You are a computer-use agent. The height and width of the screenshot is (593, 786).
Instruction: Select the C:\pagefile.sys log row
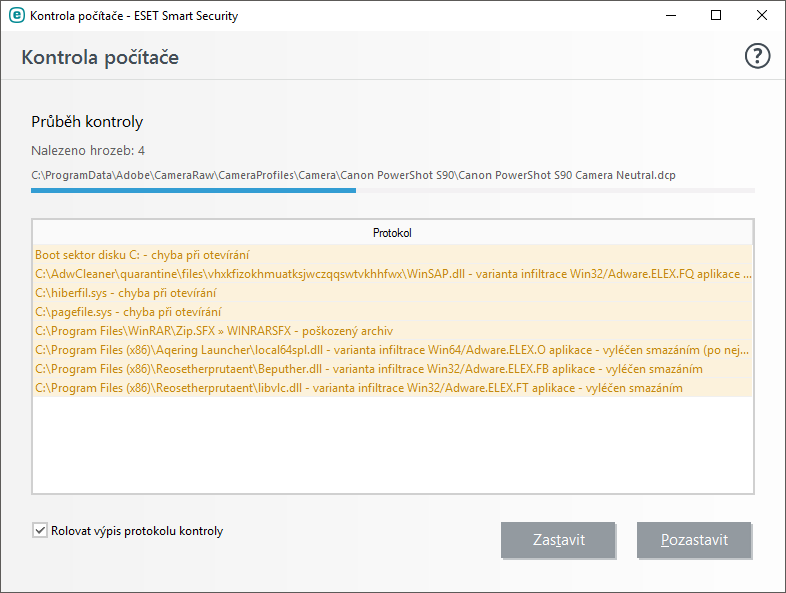pyautogui.click(x=392, y=312)
